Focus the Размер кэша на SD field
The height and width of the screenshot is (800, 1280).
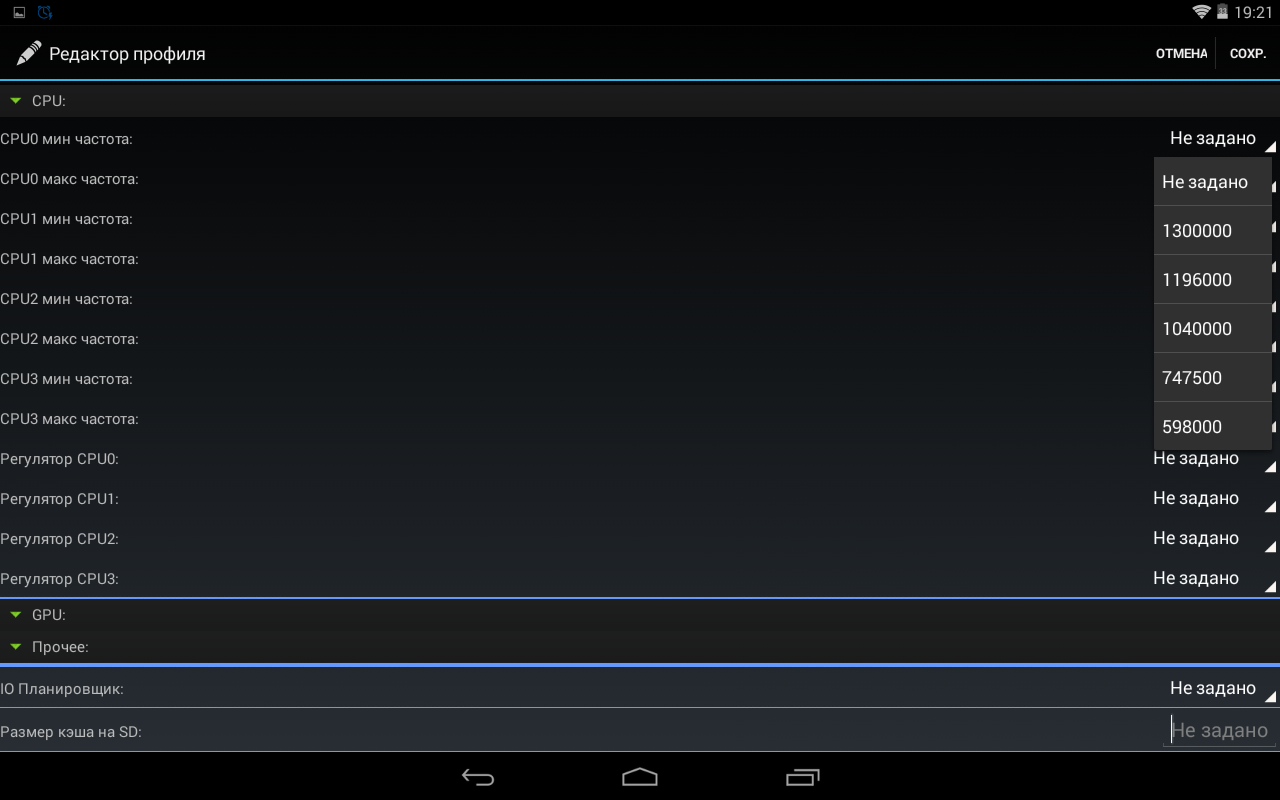click(x=1220, y=731)
